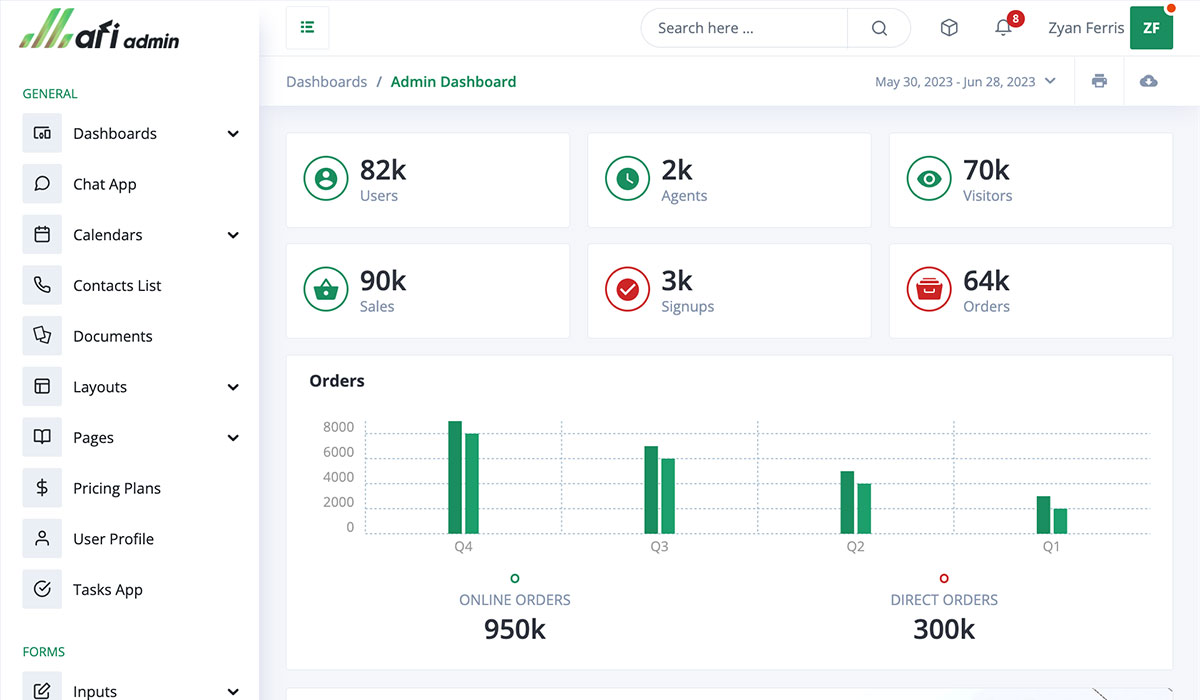The width and height of the screenshot is (1200, 700).
Task: Click the Tasks App checkmark icon
Action: point(42,589)
